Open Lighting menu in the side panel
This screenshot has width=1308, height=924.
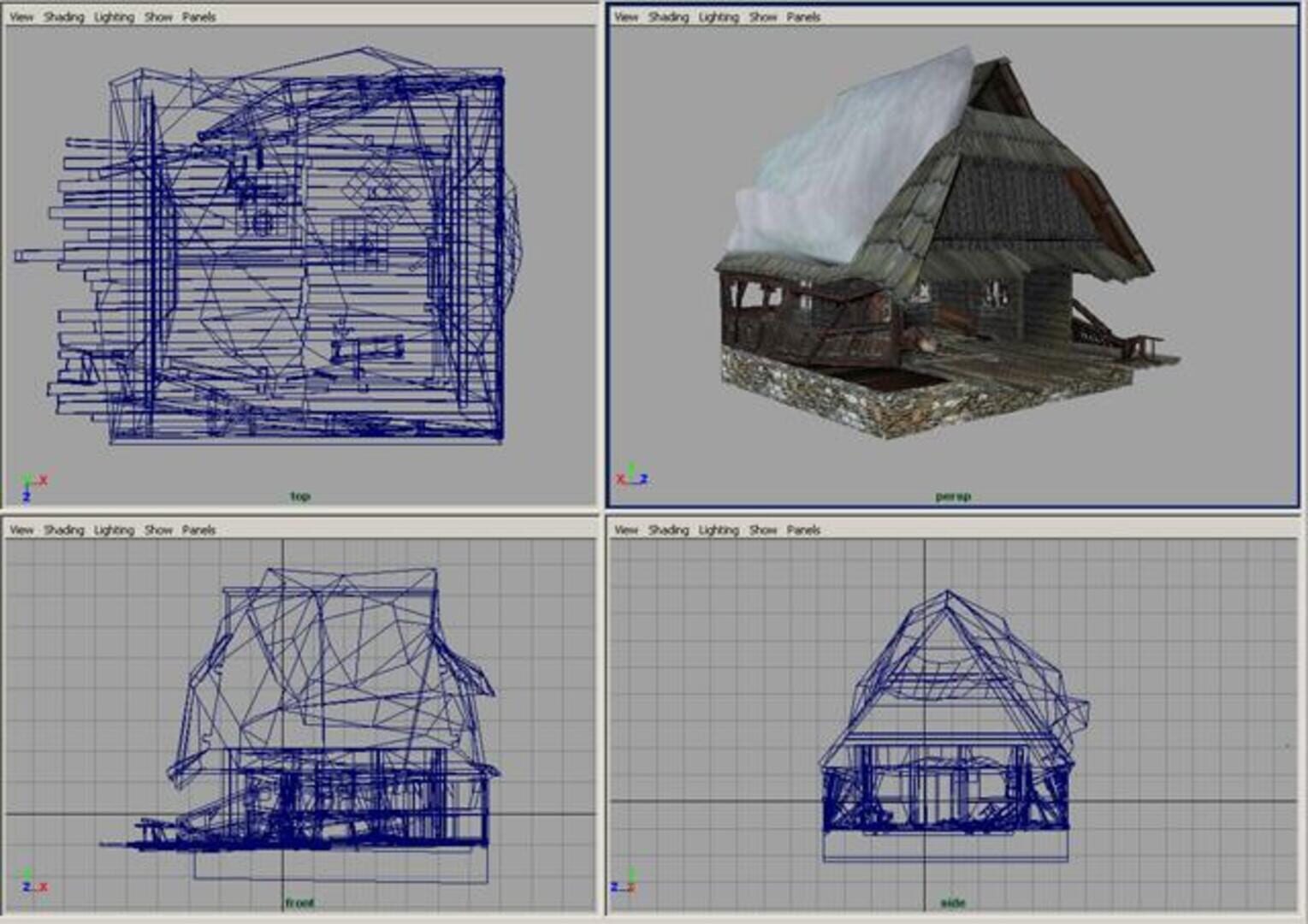tap(718, 530)
